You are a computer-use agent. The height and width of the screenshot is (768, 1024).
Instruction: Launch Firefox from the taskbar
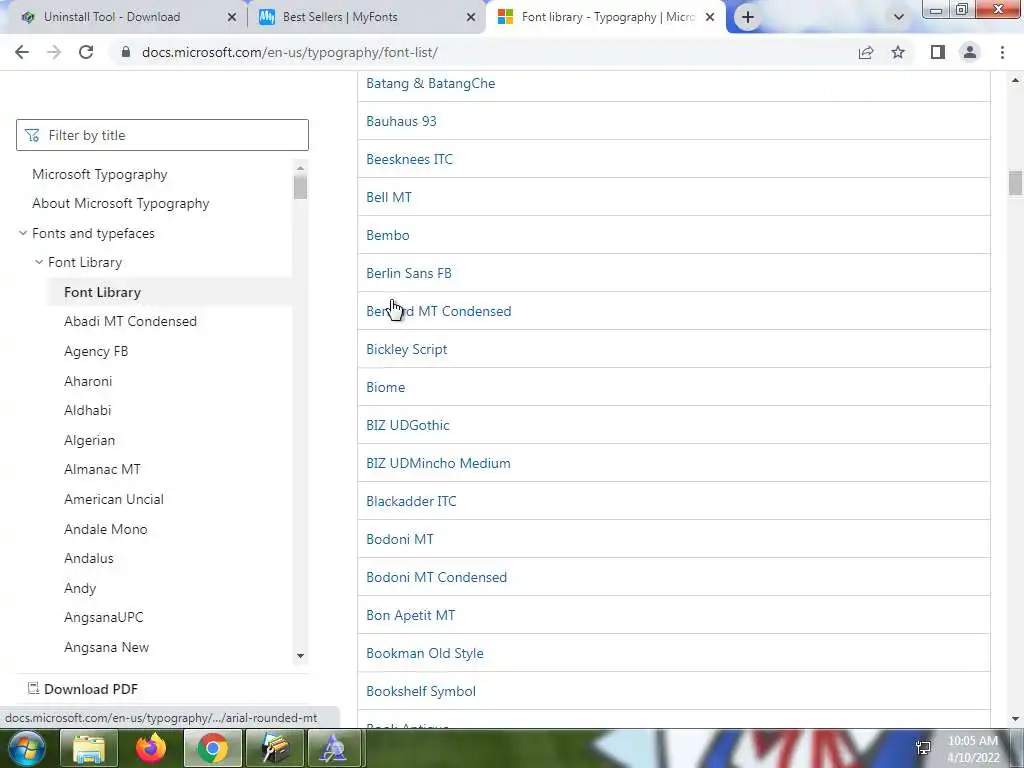tap(151, 748)
